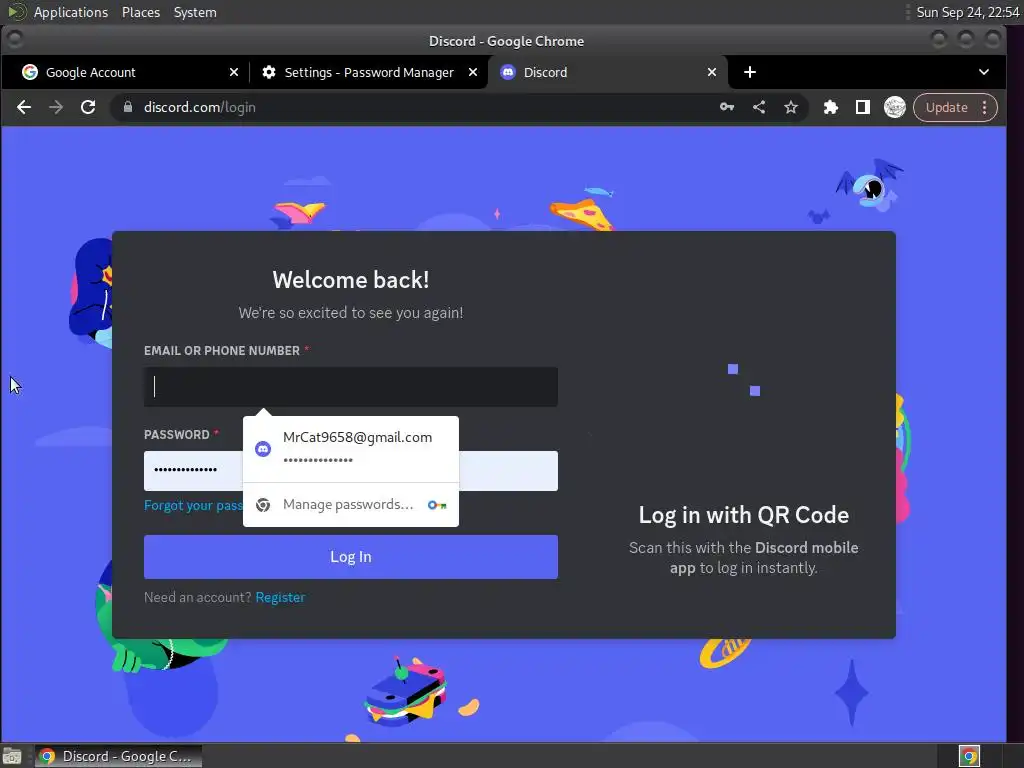The image size is (1024, 768).
Task: Expand the tab search dropdown arrow
Action: click(x=984, y=72)
